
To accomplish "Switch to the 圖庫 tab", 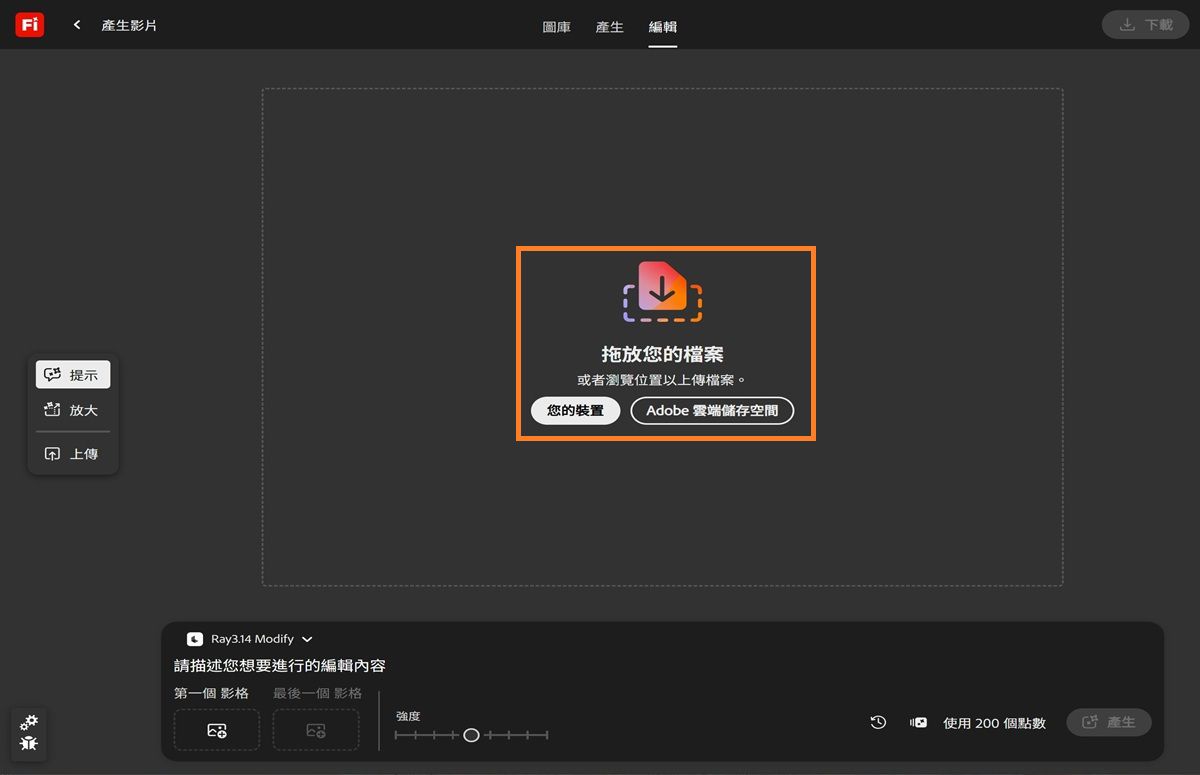I will 557,27.
